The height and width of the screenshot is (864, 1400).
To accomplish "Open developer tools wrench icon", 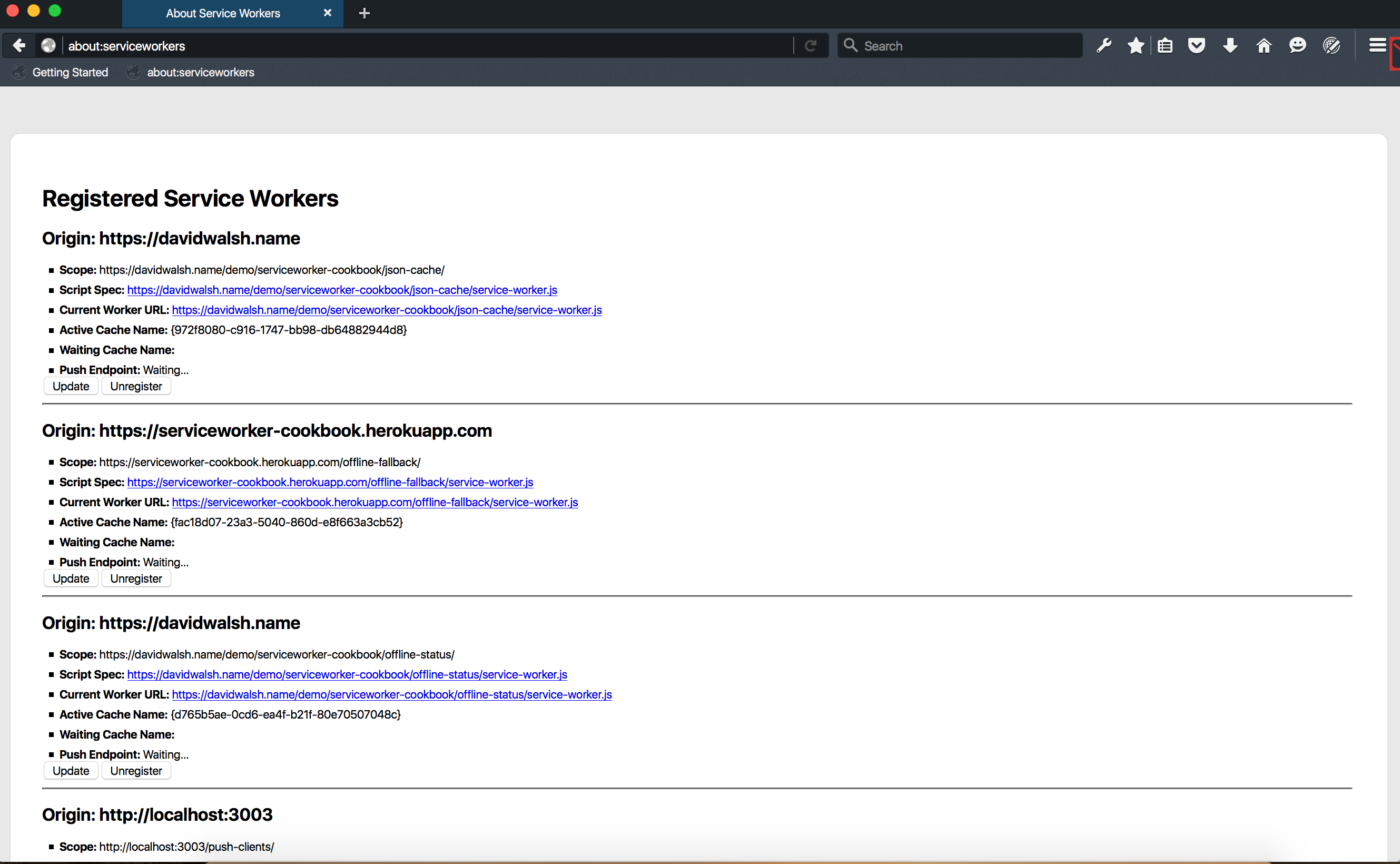I will (x=1103, y=46).
